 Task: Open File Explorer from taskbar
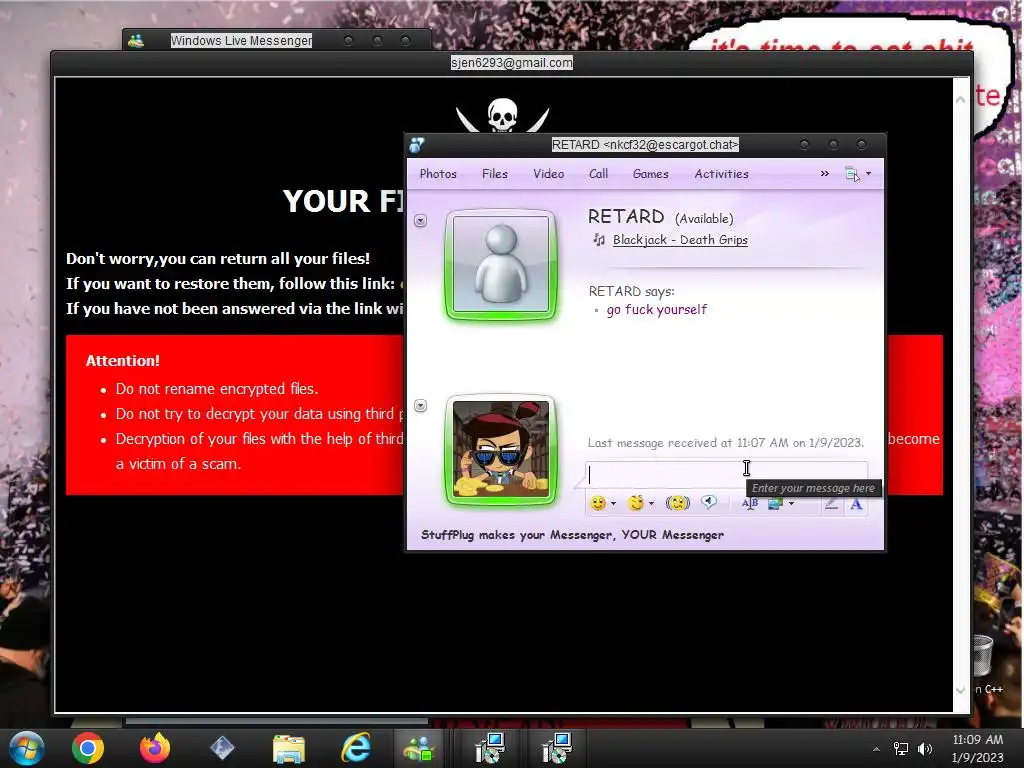pyautogui.click(x=289, y=748)
